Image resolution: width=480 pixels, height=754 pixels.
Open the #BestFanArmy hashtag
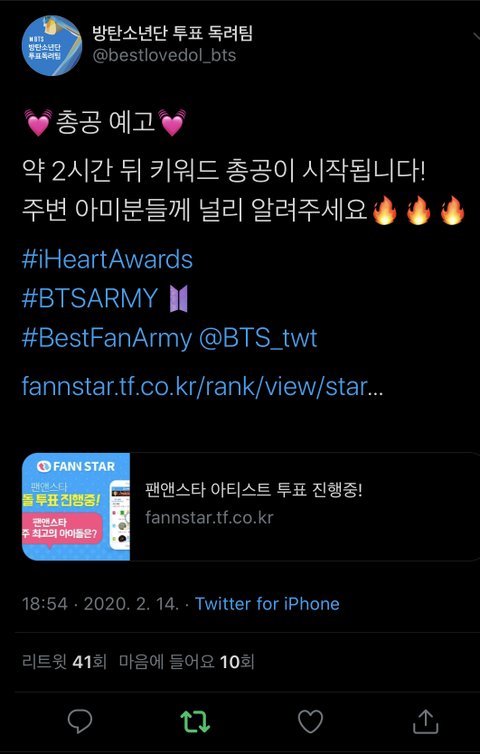click(107, 338)
